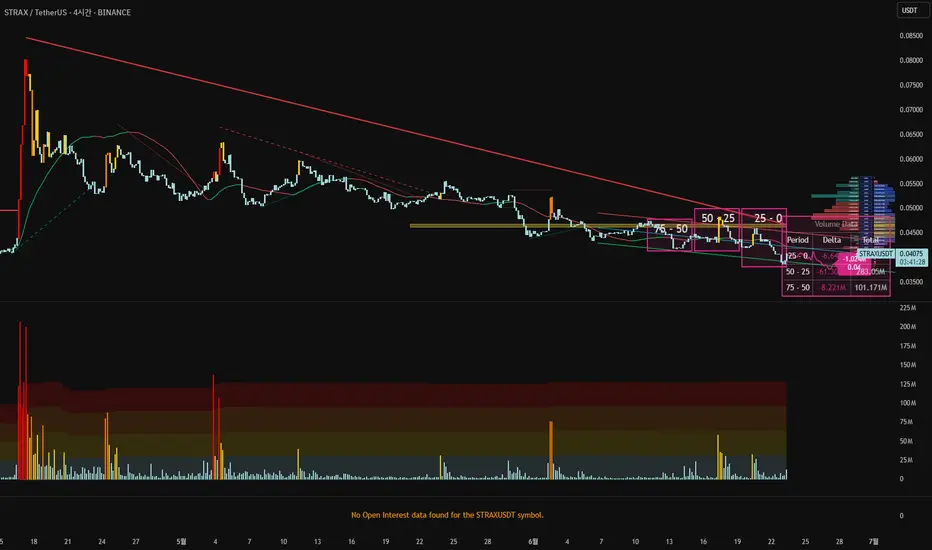The width and height of the screenshot is (932, 550).
Task: Click the 0.06000 price axis label
Action: coord(911,159)
